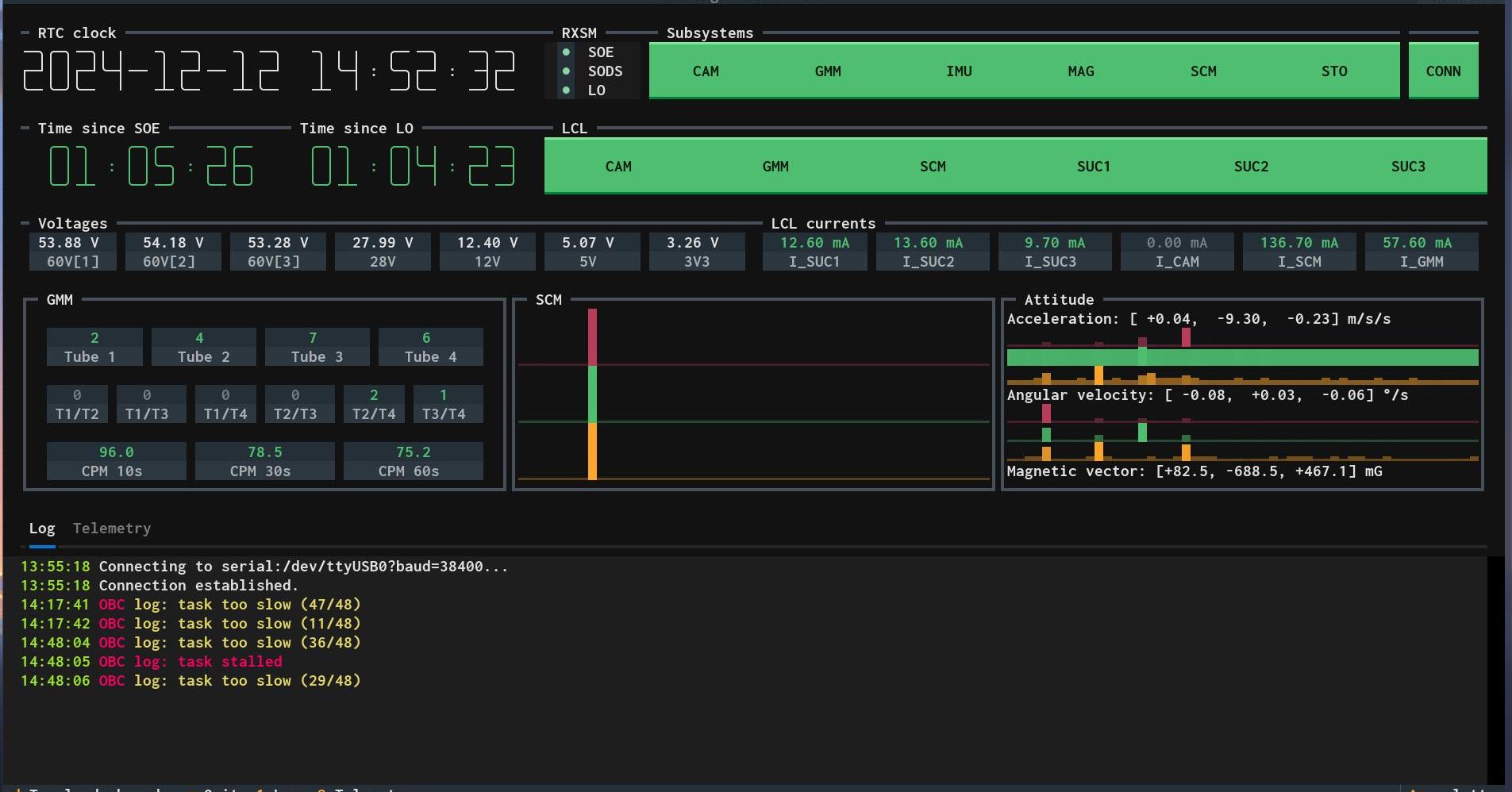The height and width of the screenshot is (792, 1512).
Task: Click the I_SCM 136.70 mA reading
Action: point(1299,252)
